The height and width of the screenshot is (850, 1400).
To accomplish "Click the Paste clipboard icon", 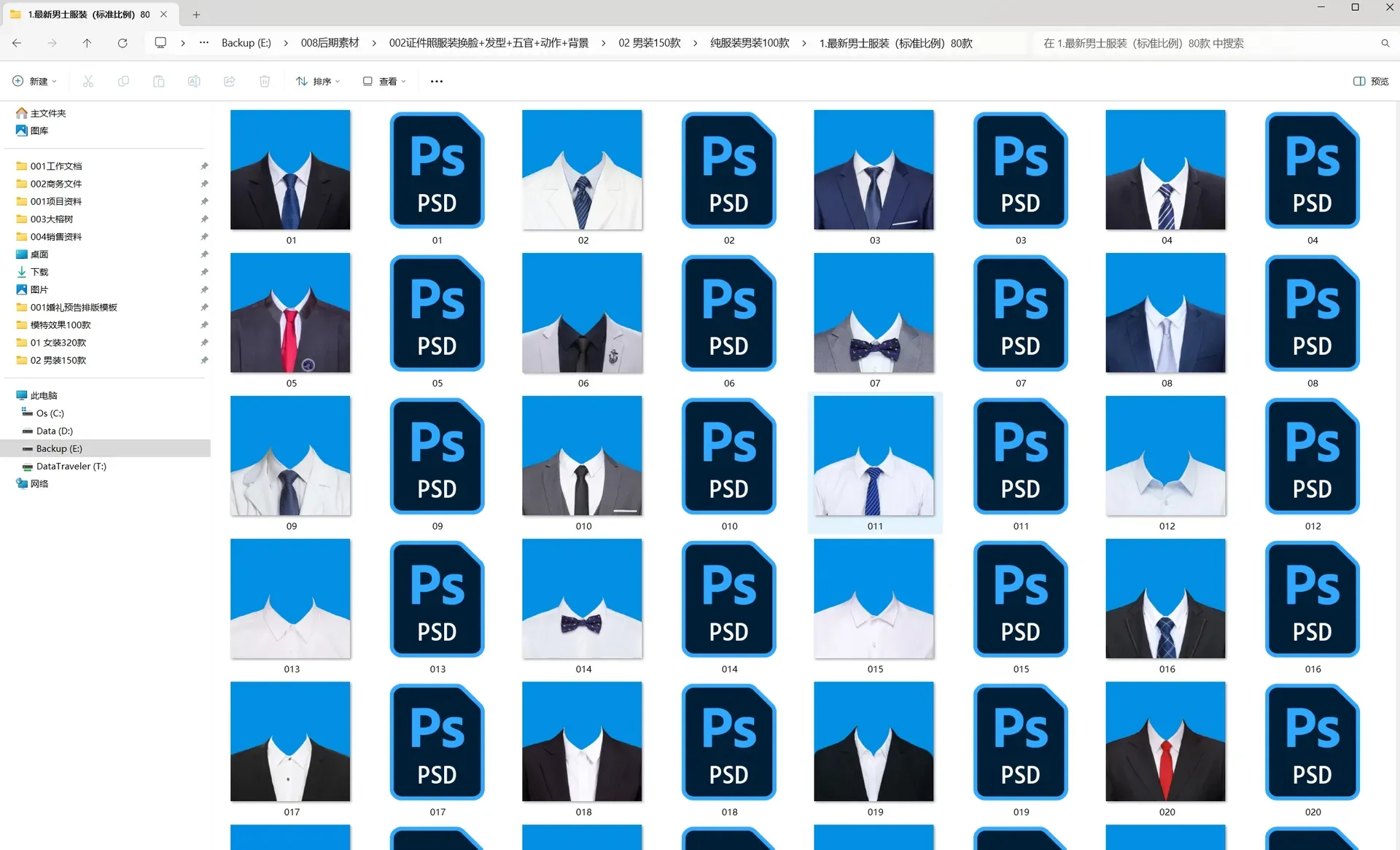I will 158,82.
